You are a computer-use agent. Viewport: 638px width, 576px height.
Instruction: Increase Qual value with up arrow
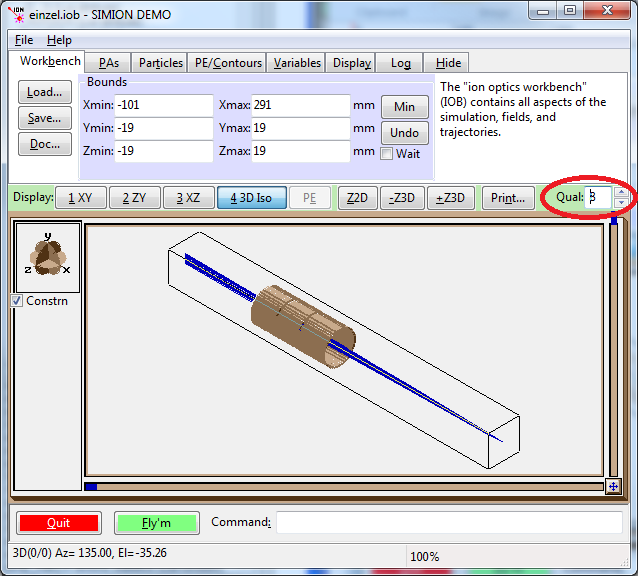(621, 192)
